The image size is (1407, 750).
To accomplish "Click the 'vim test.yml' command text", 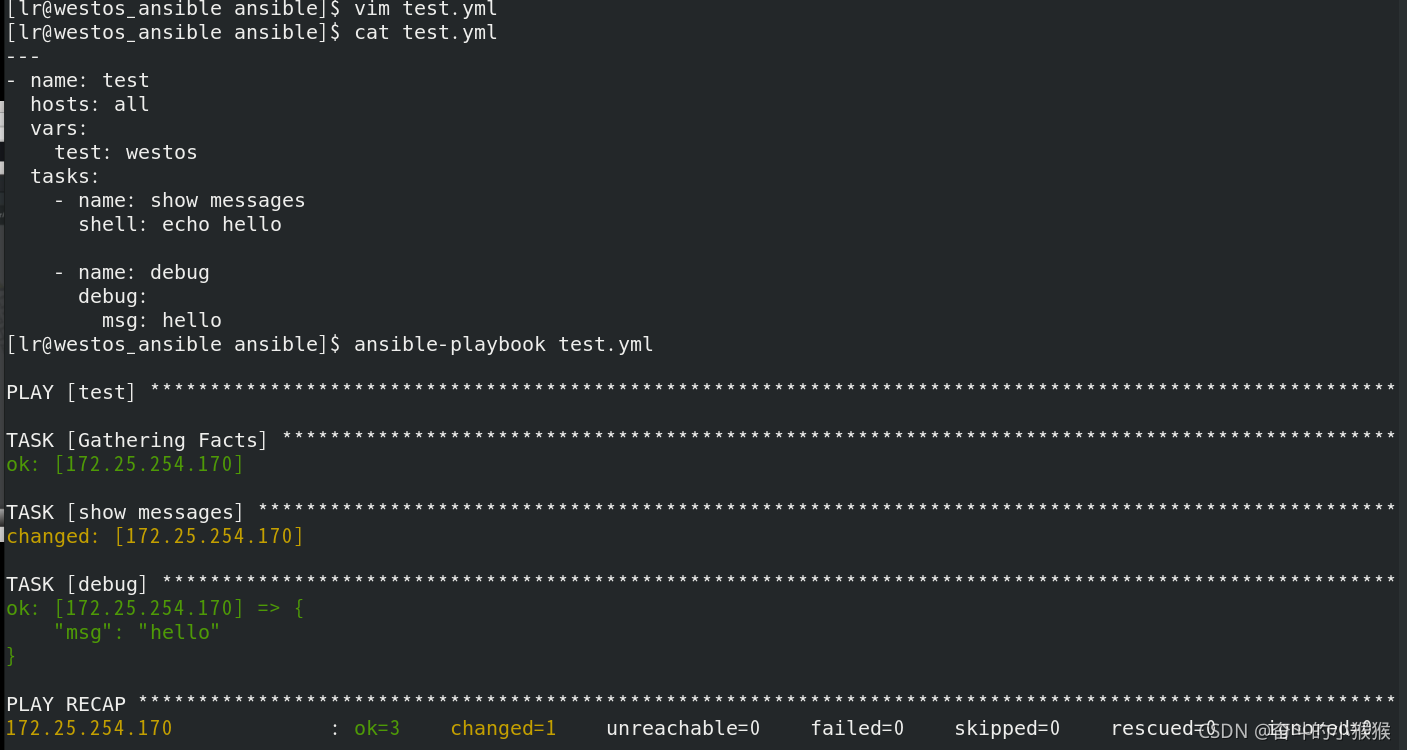I will (x=426, y=9).
